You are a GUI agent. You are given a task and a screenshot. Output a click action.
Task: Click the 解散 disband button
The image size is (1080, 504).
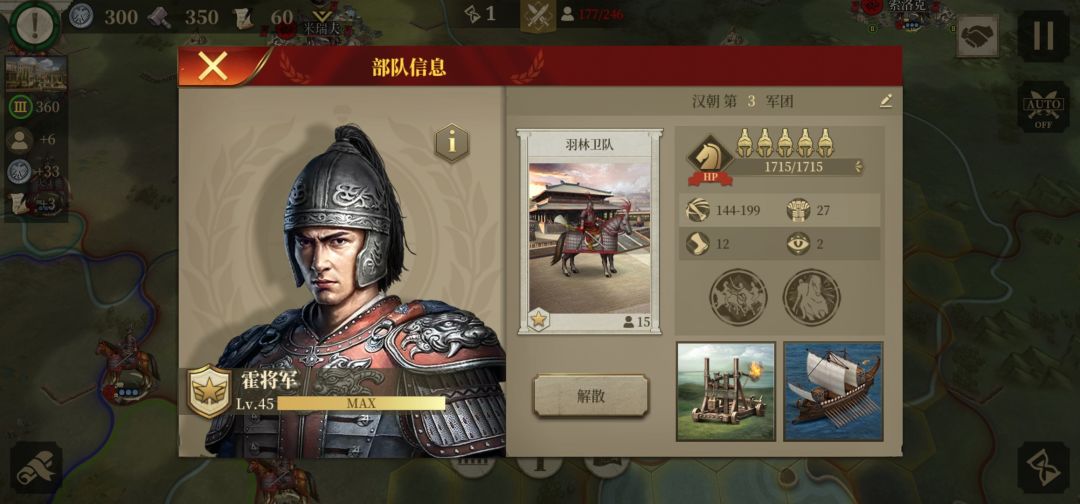(x=591, y=396)
